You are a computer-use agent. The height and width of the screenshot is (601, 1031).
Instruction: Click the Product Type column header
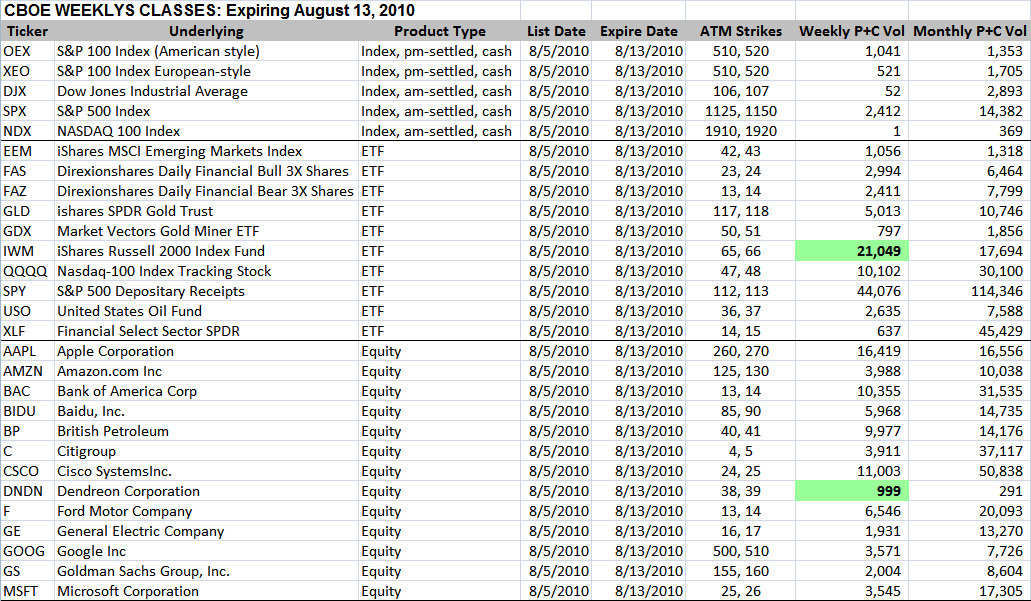tap(439, 31)
